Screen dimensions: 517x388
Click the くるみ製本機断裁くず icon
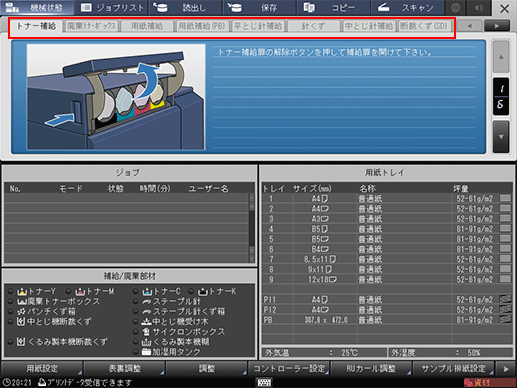coord(21,342)
